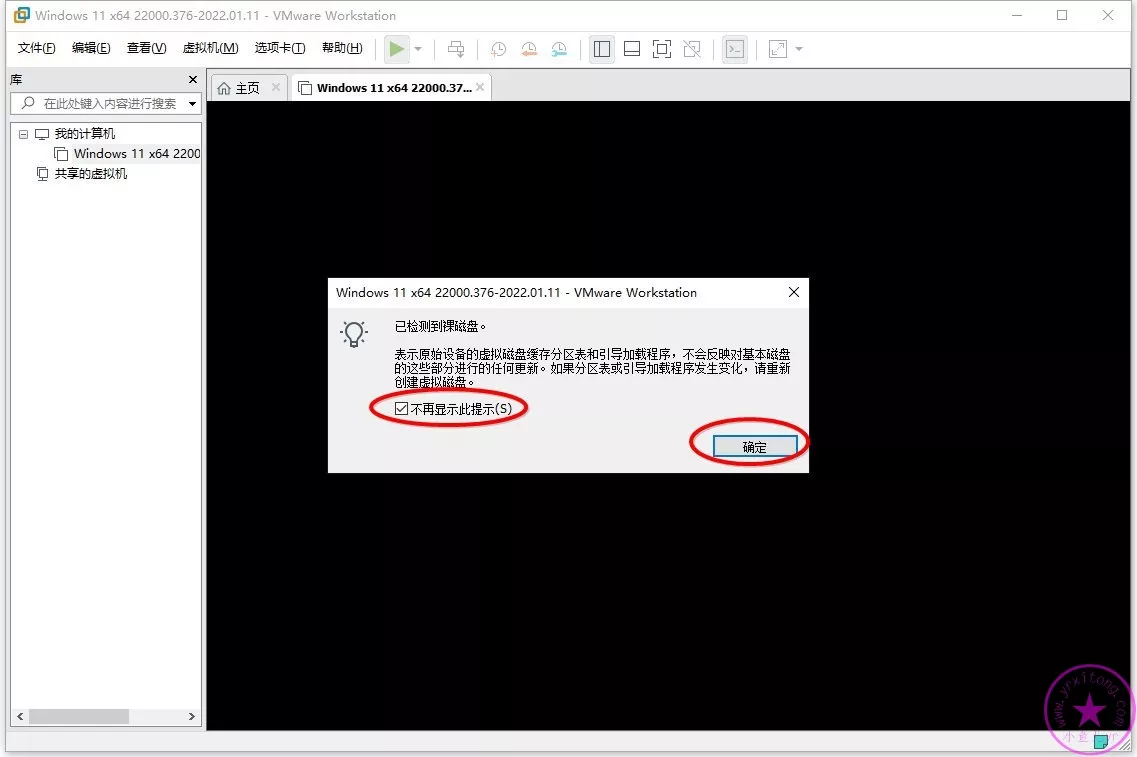
Task: Select 共享的虚拟机 in the library
Action: pos(90,174)
